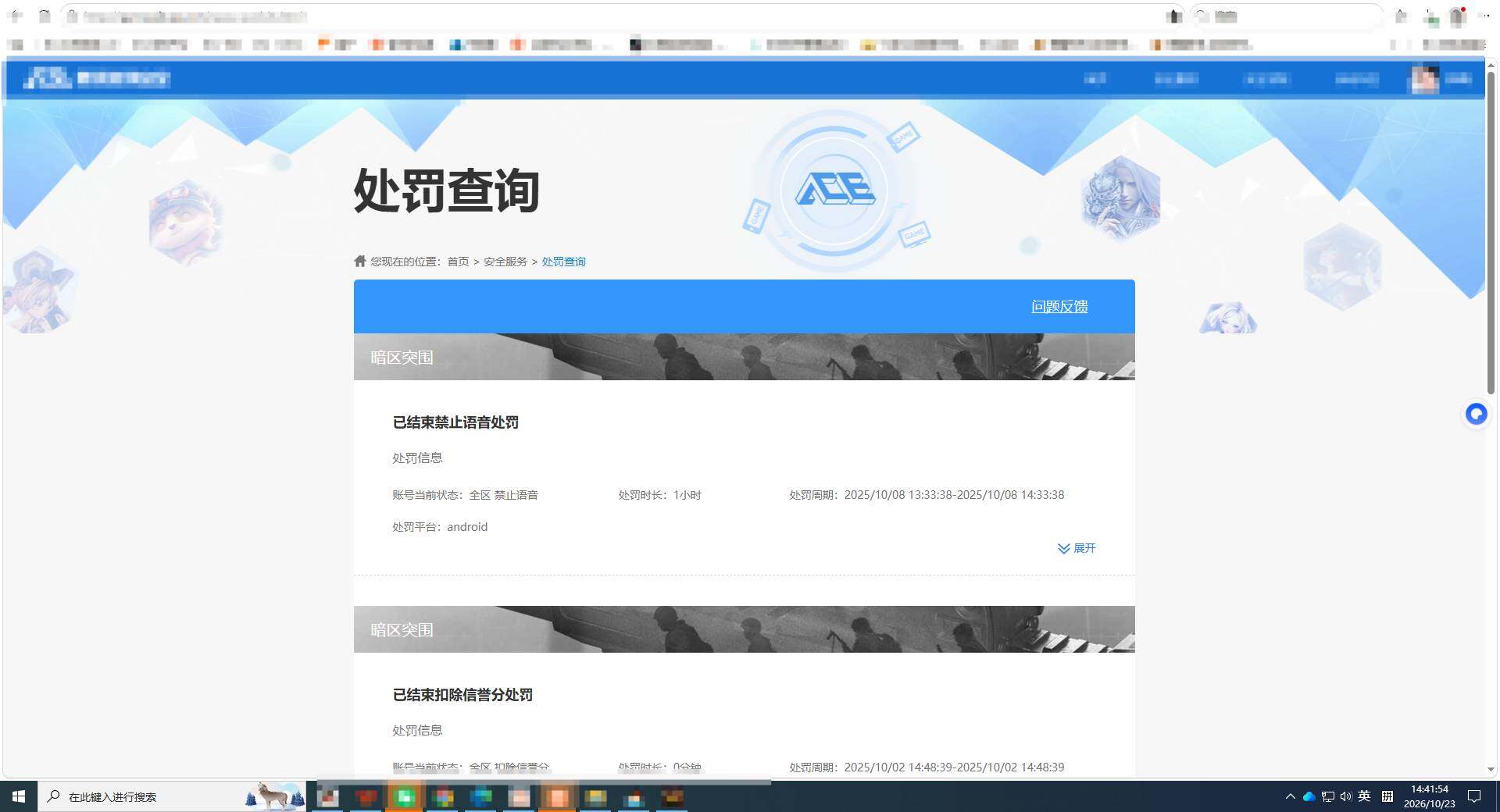The width and height of the screenshot is (1500, 812).
Task: Click the 处罚查询 breadcrumb link
Action: point(564,262)
